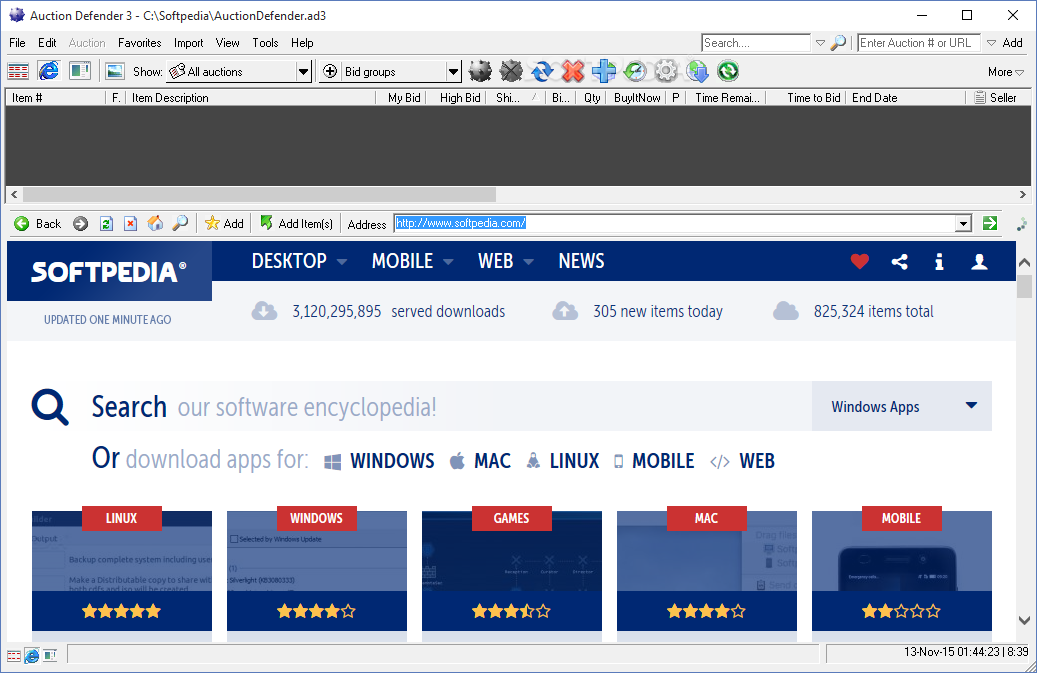Click the magnifier search icon in menu bar

tap(838, 43)
